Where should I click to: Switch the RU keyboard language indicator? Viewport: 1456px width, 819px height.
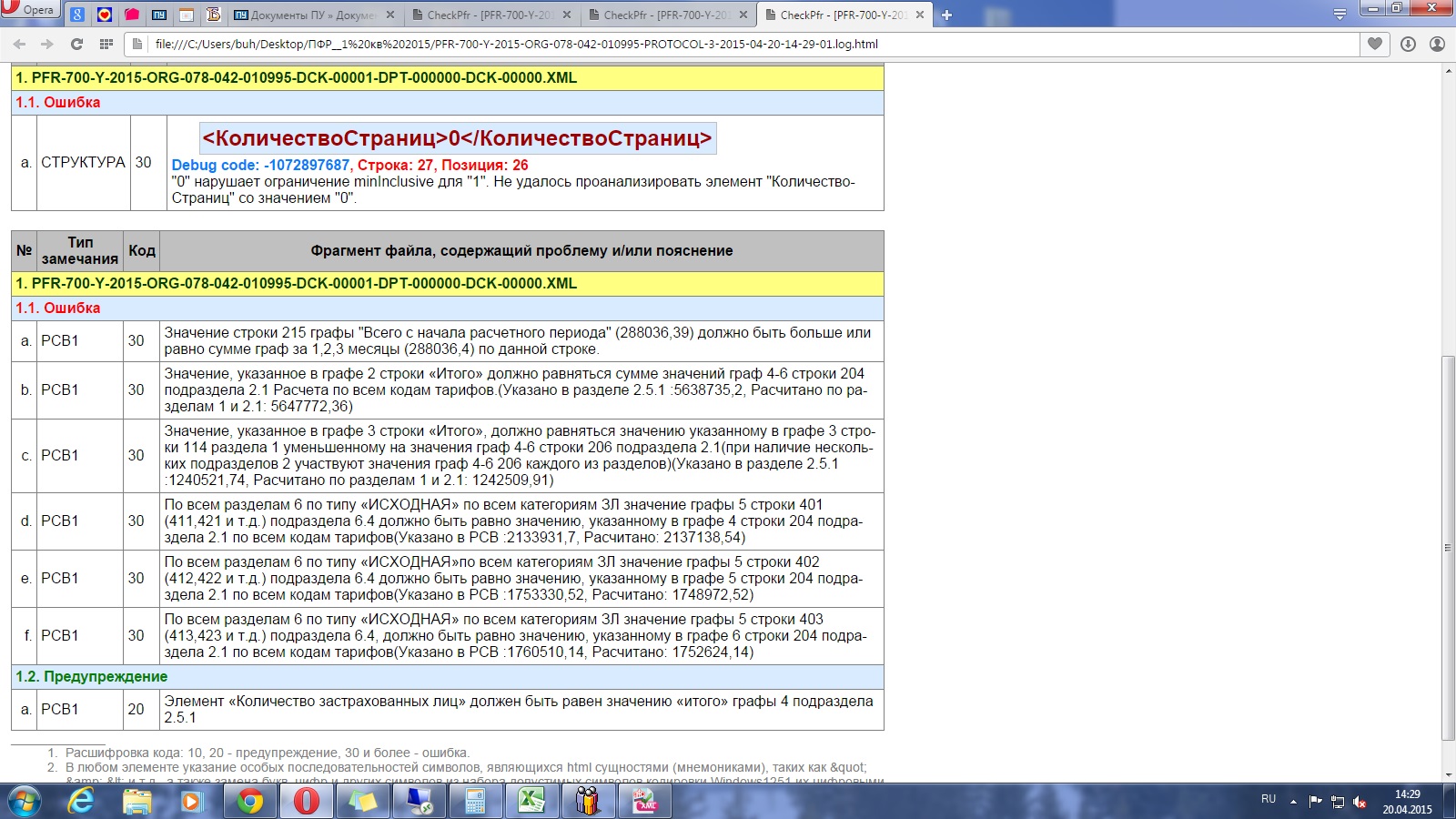1269,799
